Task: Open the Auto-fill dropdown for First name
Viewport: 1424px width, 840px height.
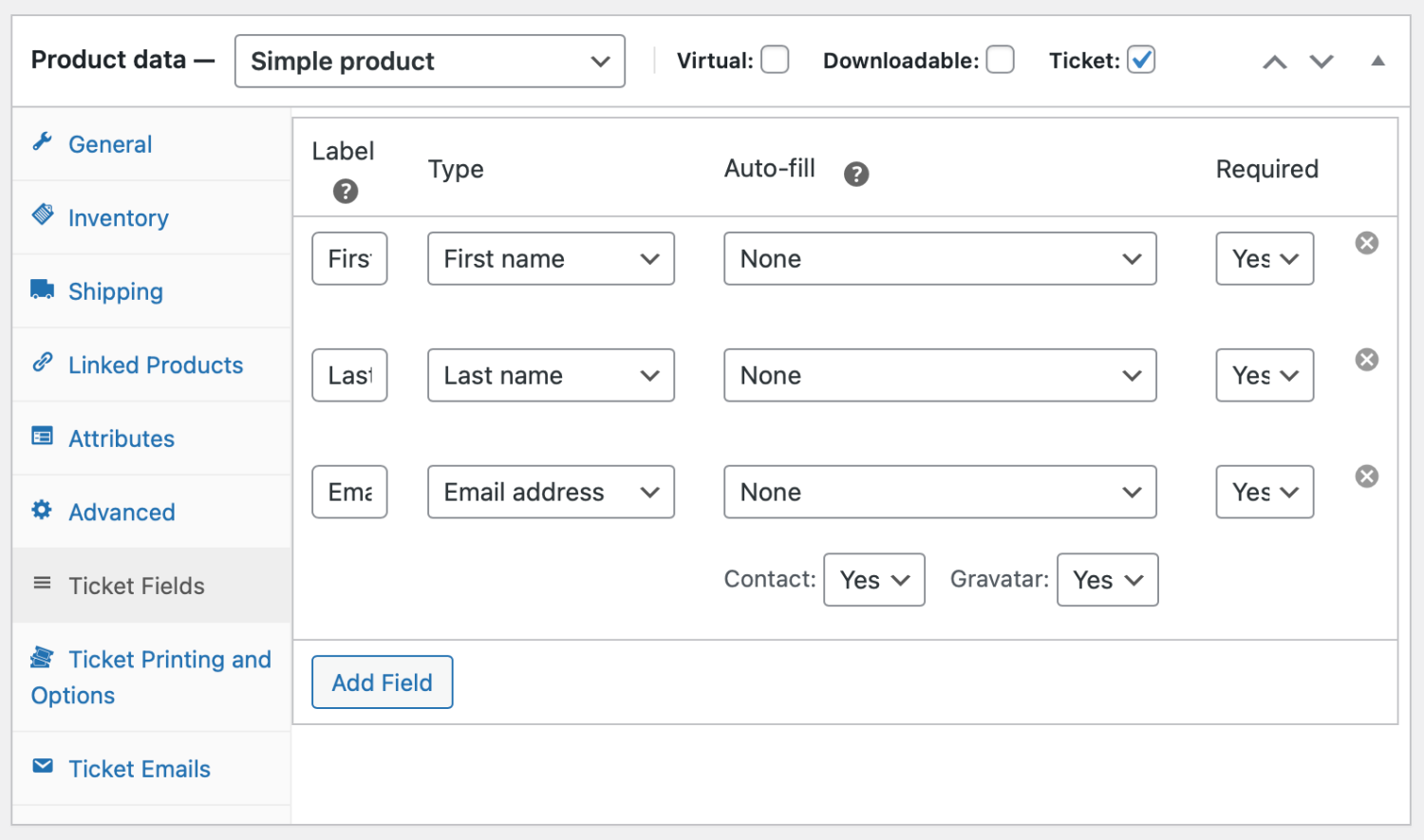Action: [939, 258]
